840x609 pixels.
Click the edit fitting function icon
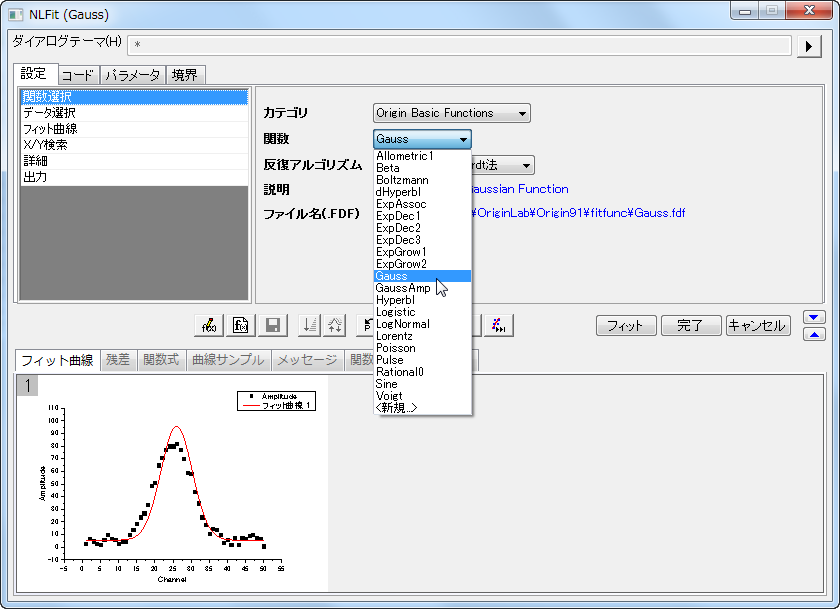tap(209, 325)
